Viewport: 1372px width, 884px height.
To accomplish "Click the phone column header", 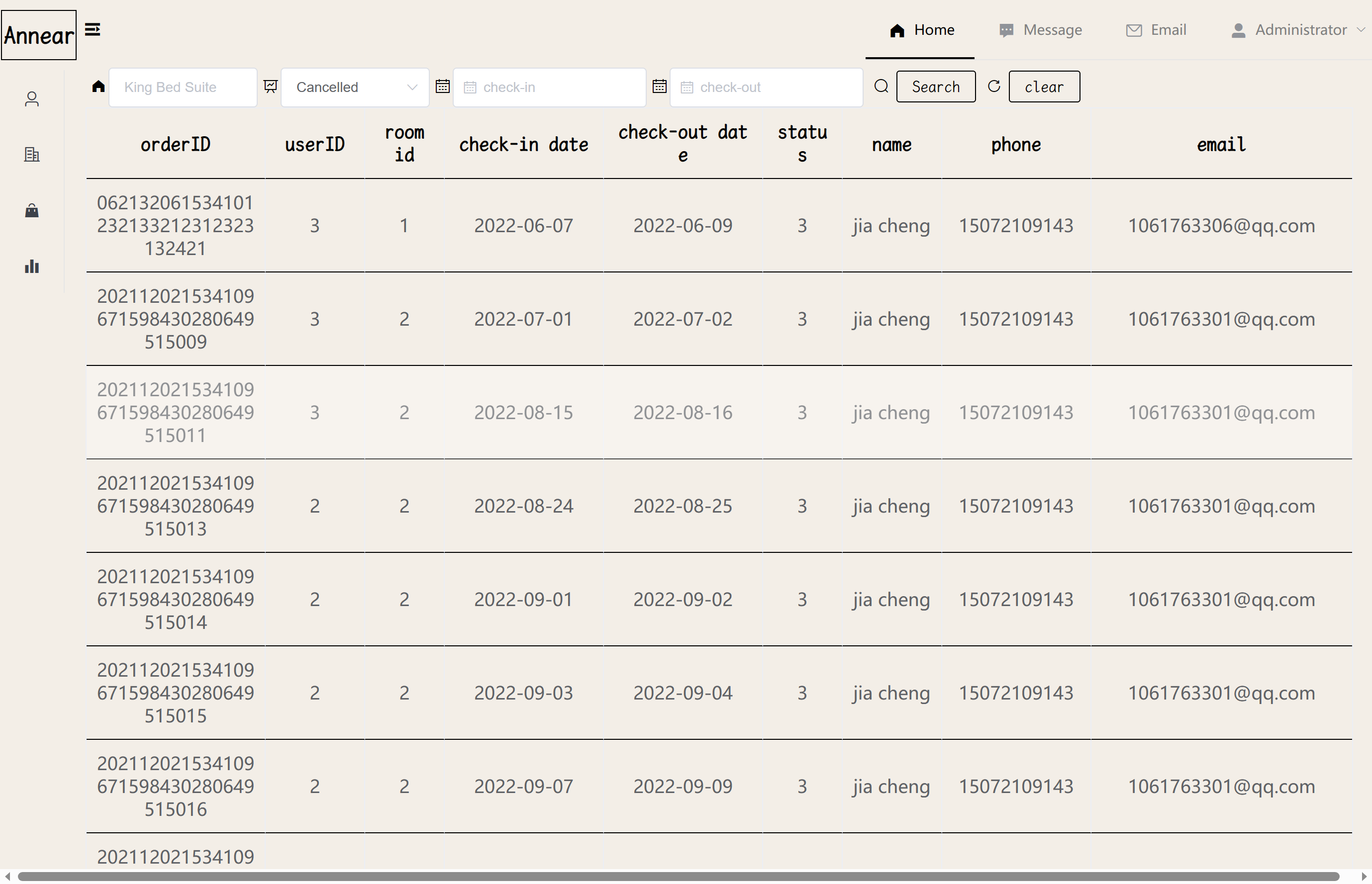I will (1016, 144).
